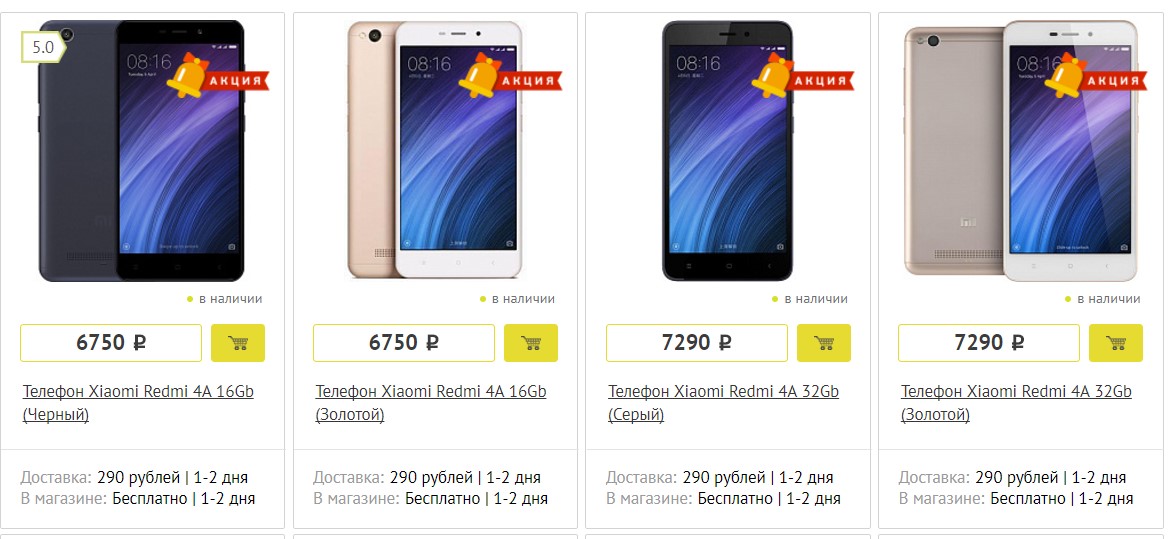The height and width of the screenshot is (539, 1175).
Task: Add gold Redmi 4A 16Gb to cart
Action: [x=531, y=343]
